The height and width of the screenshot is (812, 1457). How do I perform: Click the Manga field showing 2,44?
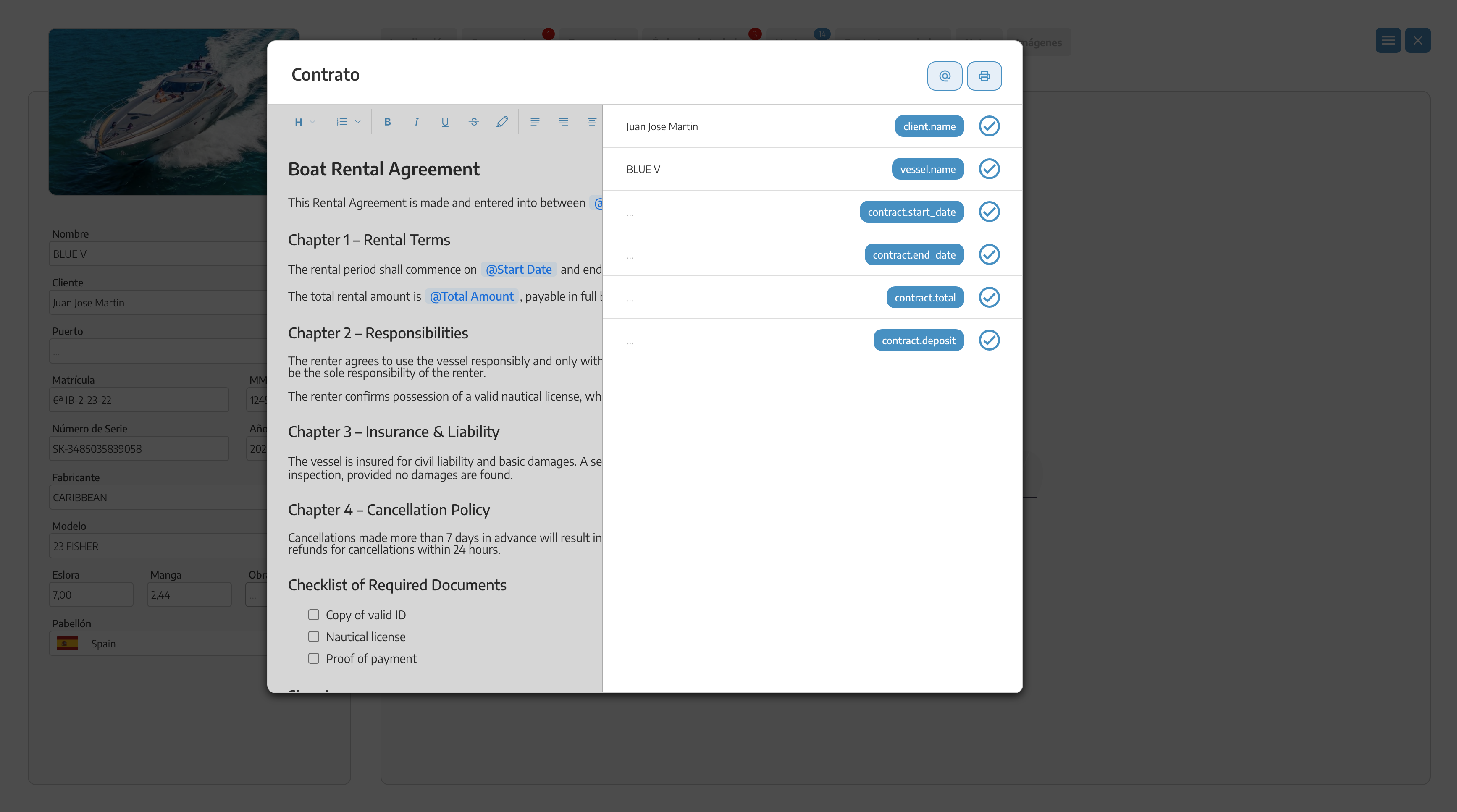click(189, 595)
